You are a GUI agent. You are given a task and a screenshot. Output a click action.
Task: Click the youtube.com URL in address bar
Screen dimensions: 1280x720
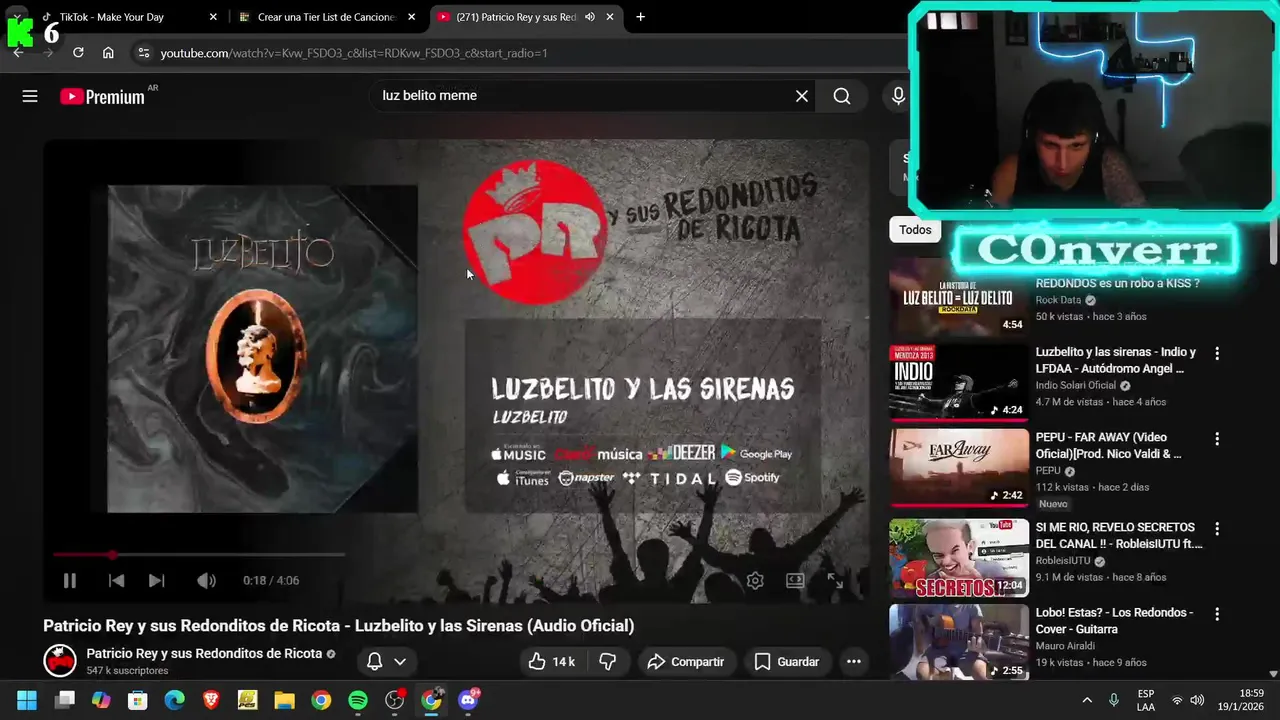pyautogui.click(x=354, y=53)
